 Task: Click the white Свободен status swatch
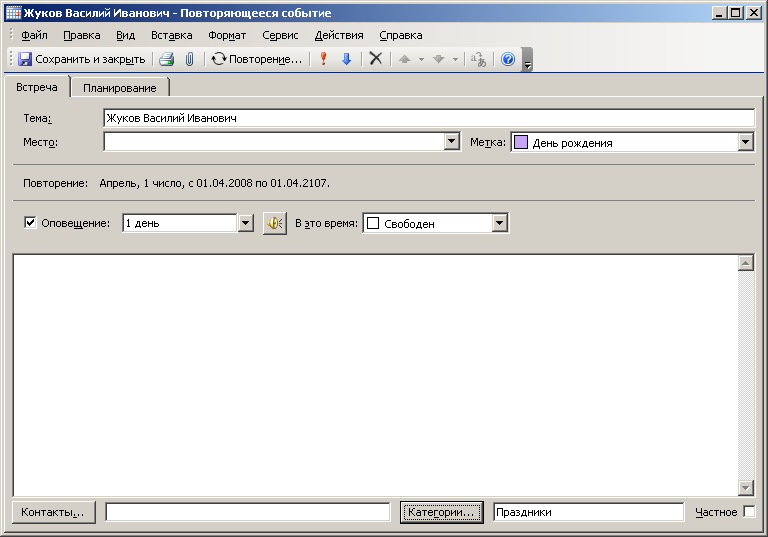[373, 223]
